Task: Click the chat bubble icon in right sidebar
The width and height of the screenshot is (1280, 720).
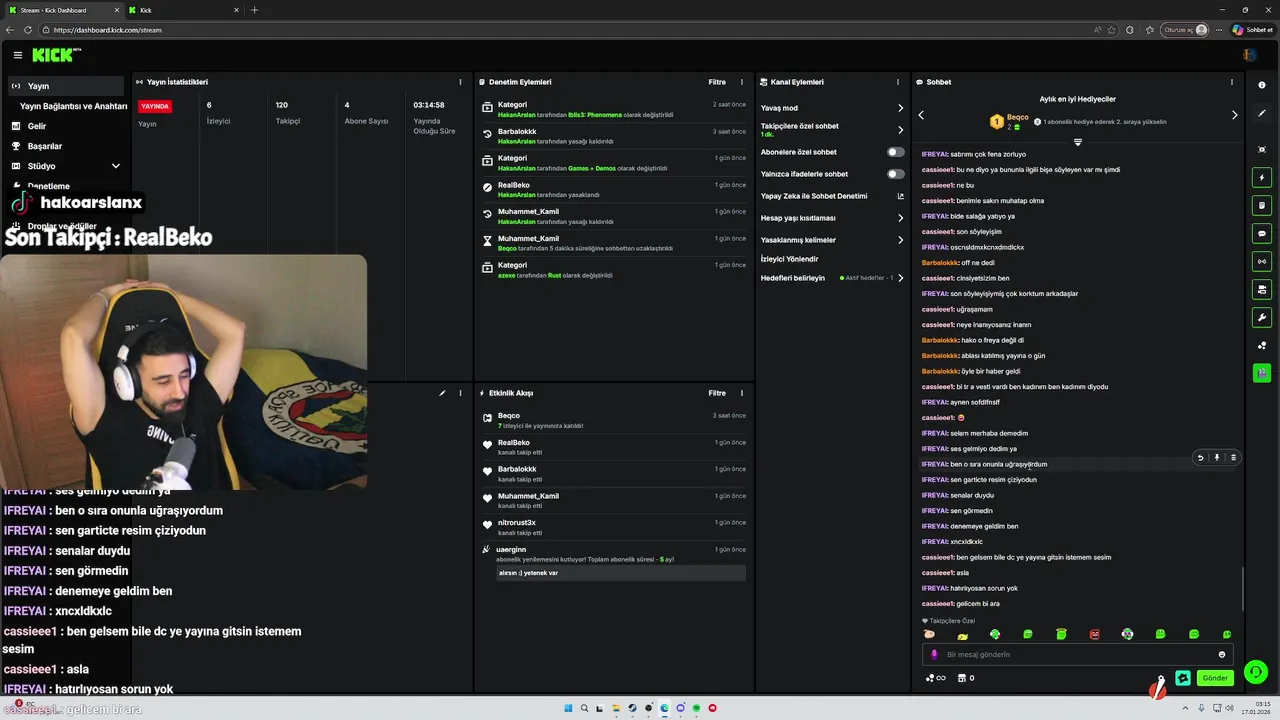Action: [1262, 234]
